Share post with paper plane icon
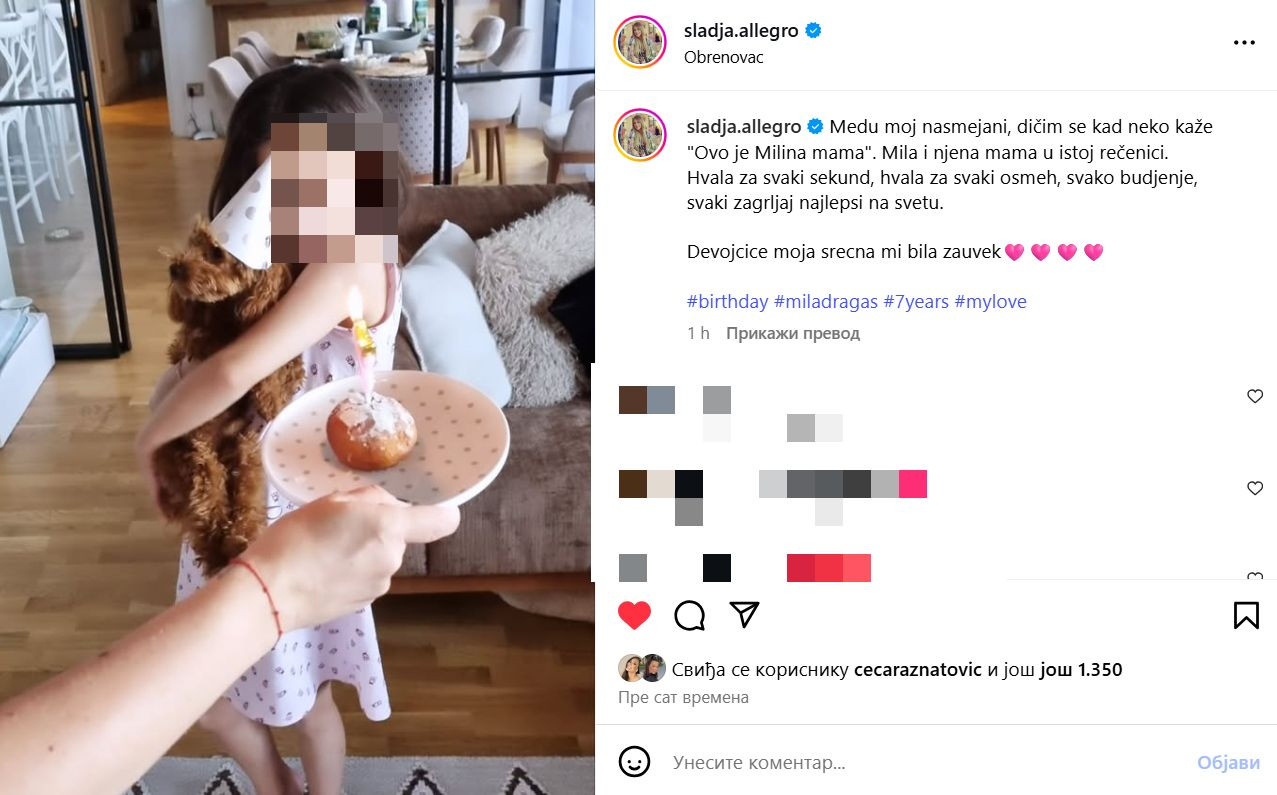Viewport: 1277px width, 795px height. [x=745, y=614]
